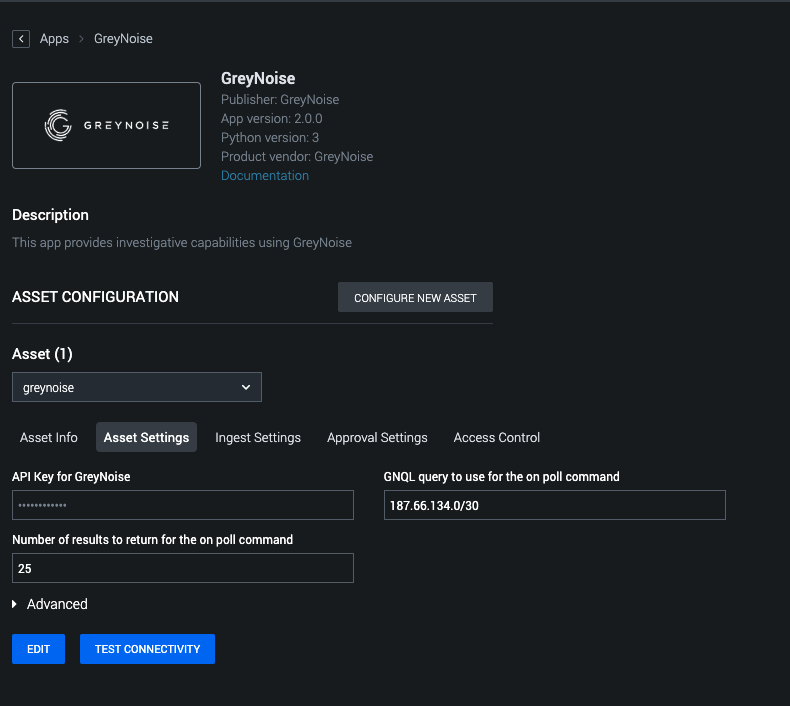Click the 'Asset (1)' label
790x706 pixels.
point(42,354)
